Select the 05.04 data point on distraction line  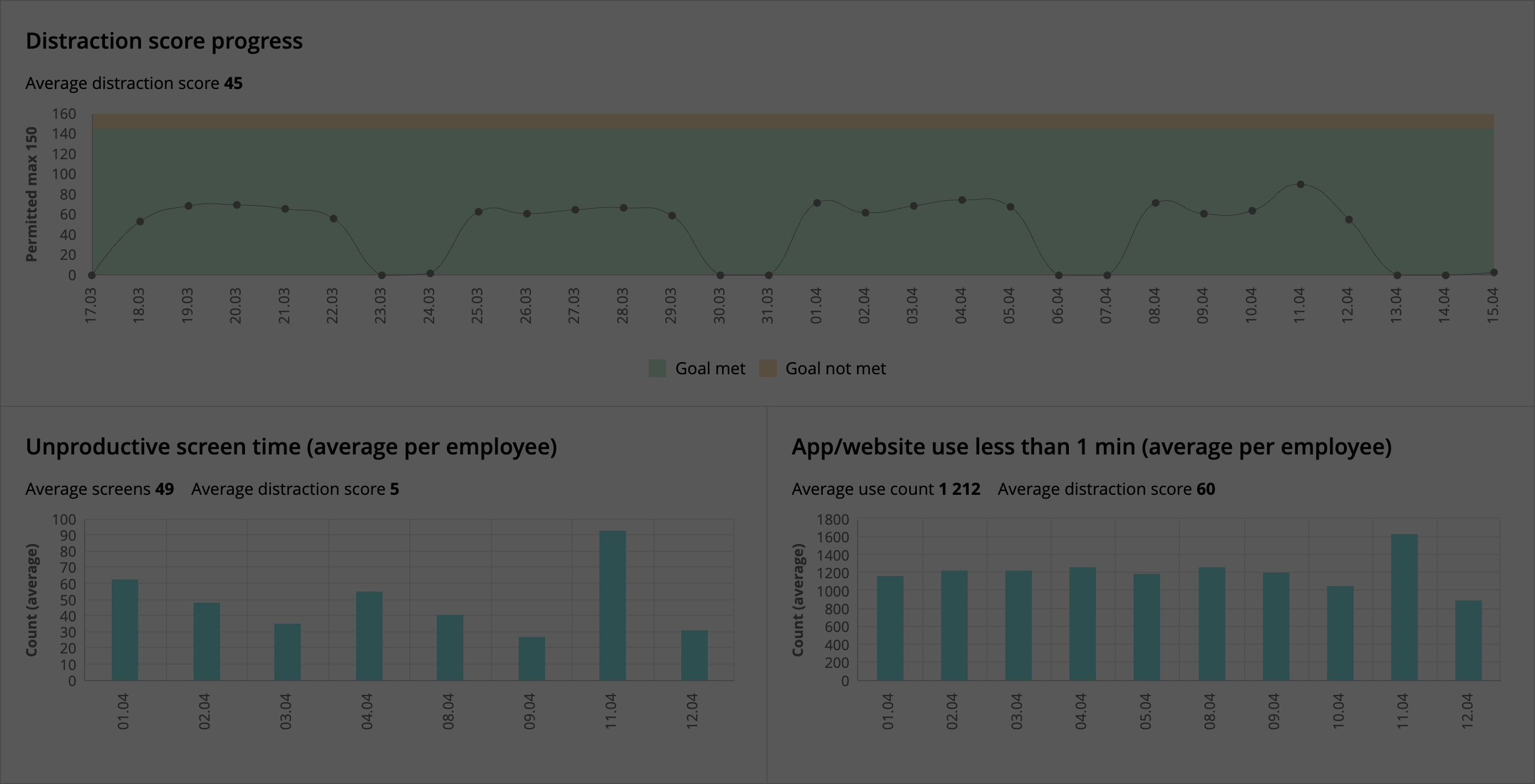point(1011,207)
